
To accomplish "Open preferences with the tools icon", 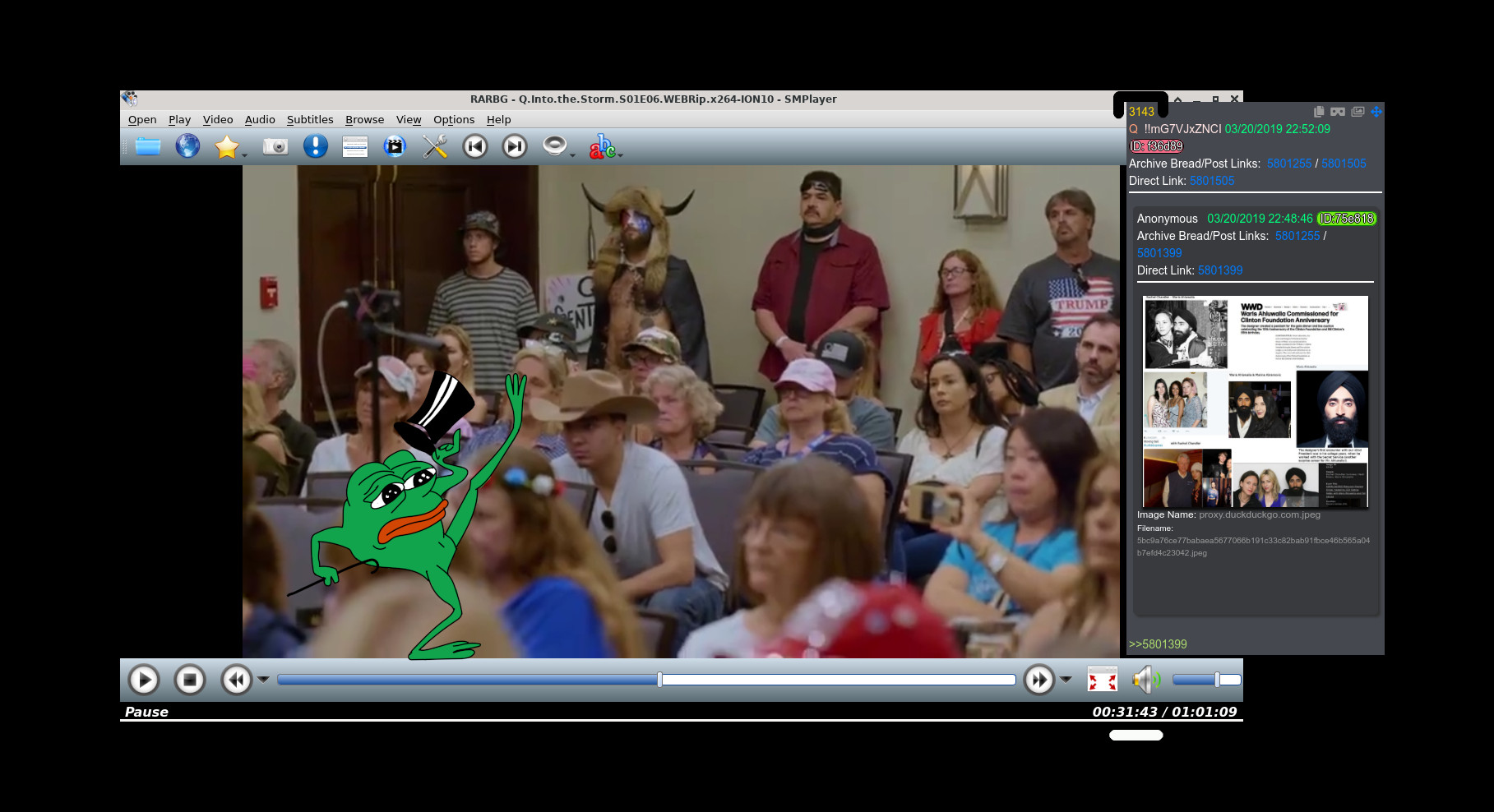I will point(435,146).
